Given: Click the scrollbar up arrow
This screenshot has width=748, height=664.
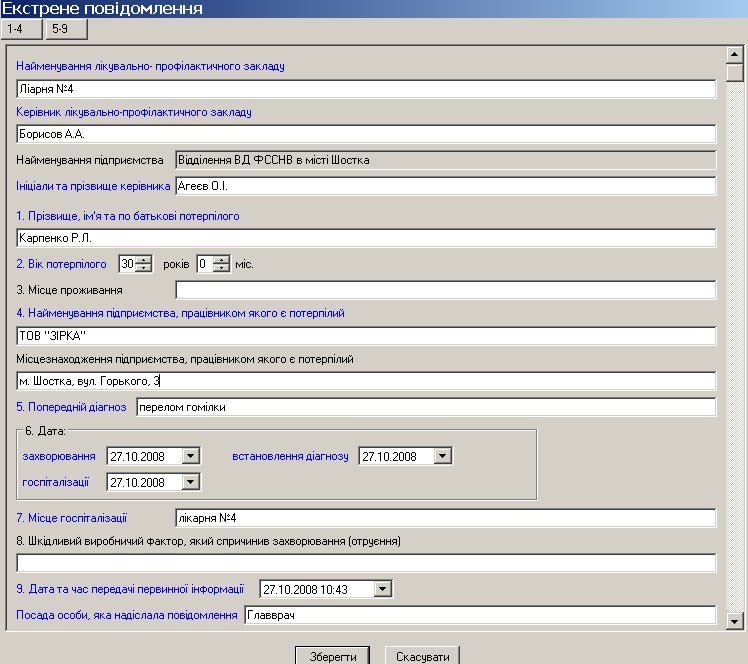Looking at the screenshot, I should click(735, 54).
